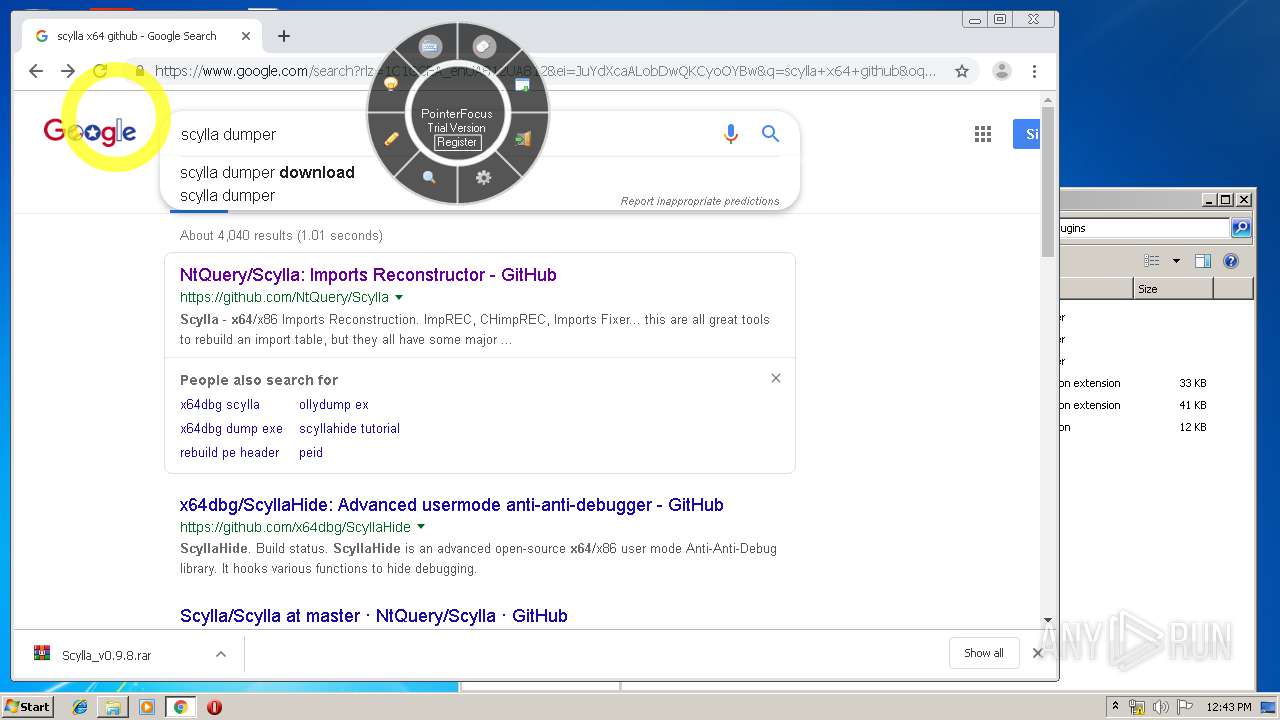This screenshot has height=720, width=1280.
Task: Search for rebuild pe header
Action: [x=230, y=452]
